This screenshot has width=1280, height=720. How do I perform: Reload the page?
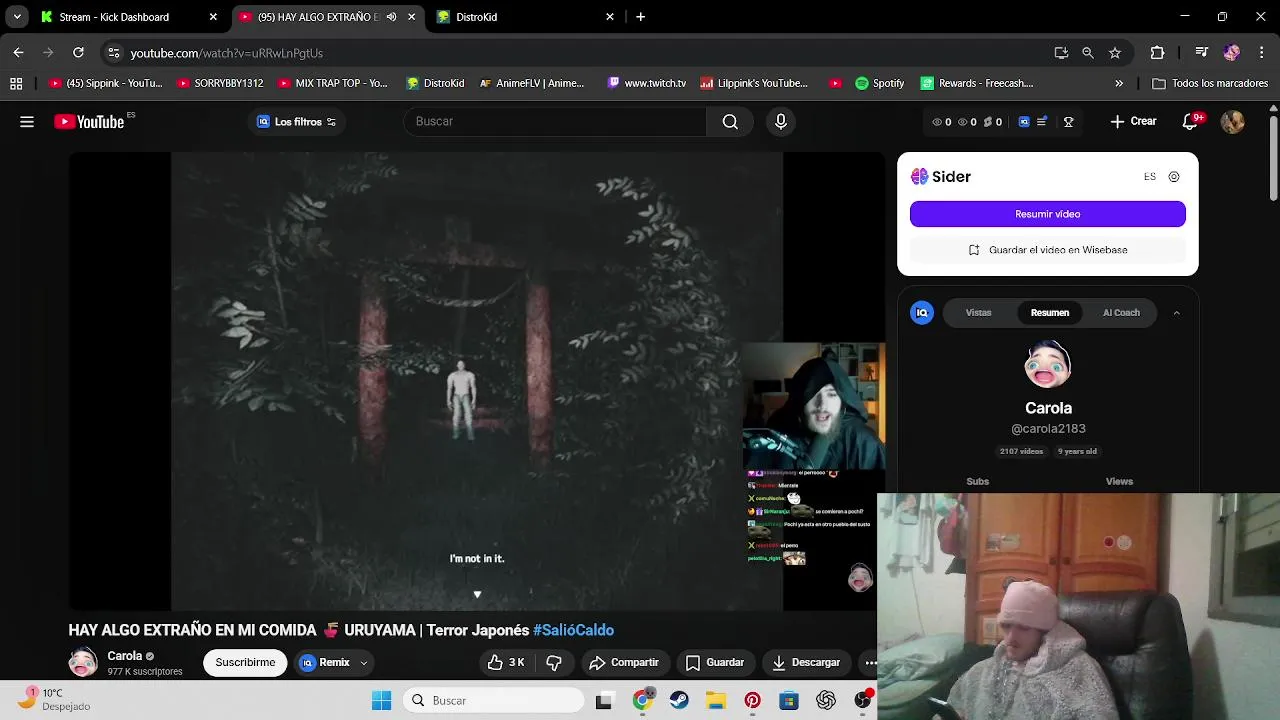pyautogui.click(x=78, y=53)
